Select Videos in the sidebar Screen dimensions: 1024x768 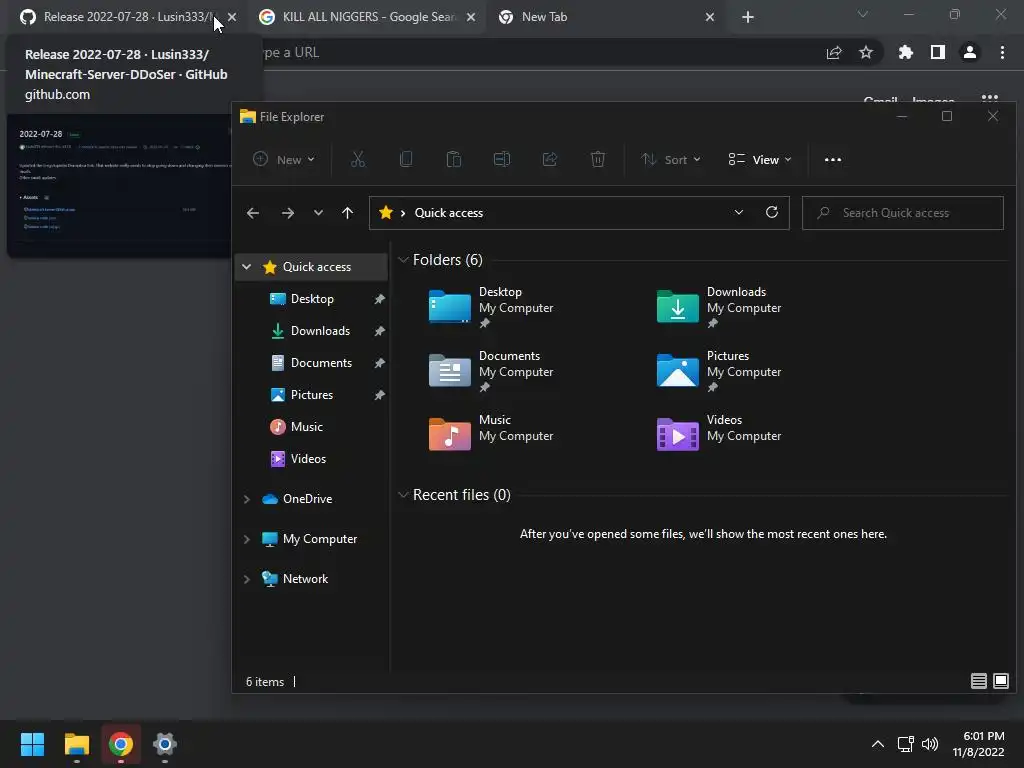pyautogui.click(x=308, y=459)
